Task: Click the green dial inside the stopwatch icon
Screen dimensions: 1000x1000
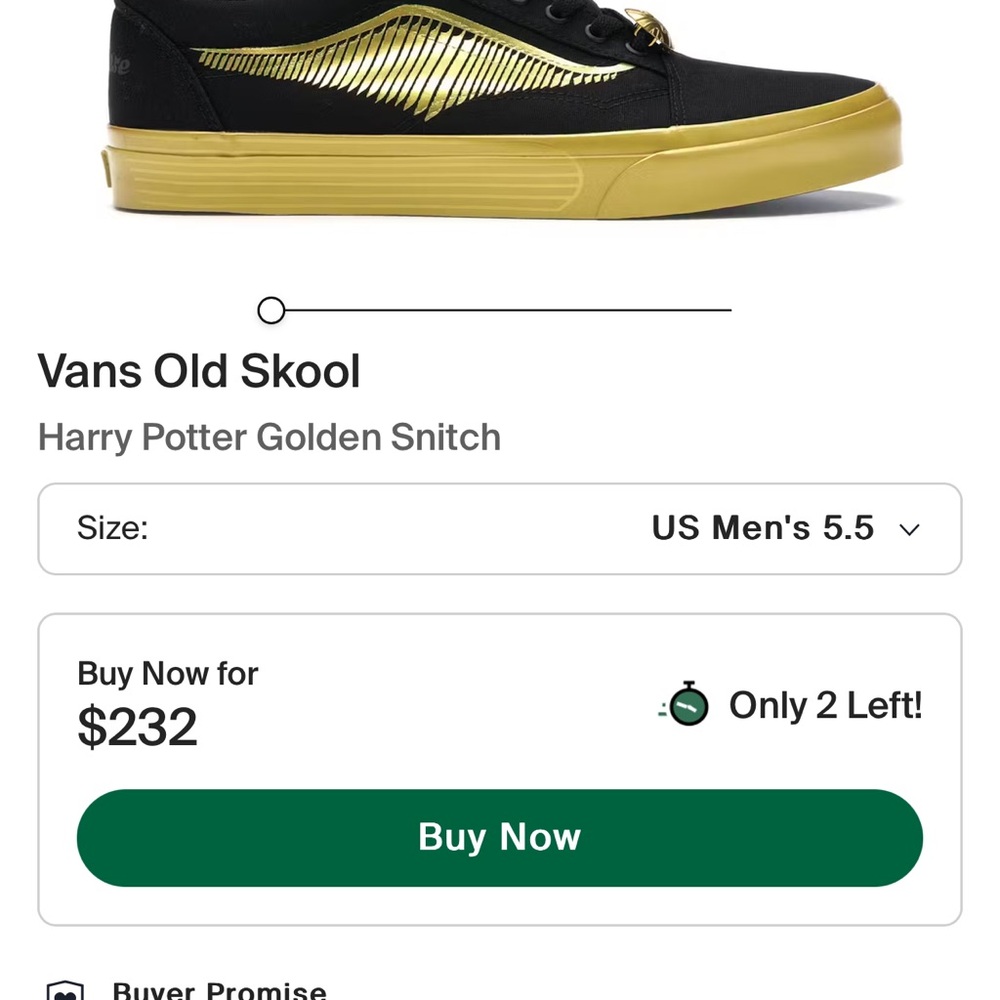Action: click(x=688, y=708)
